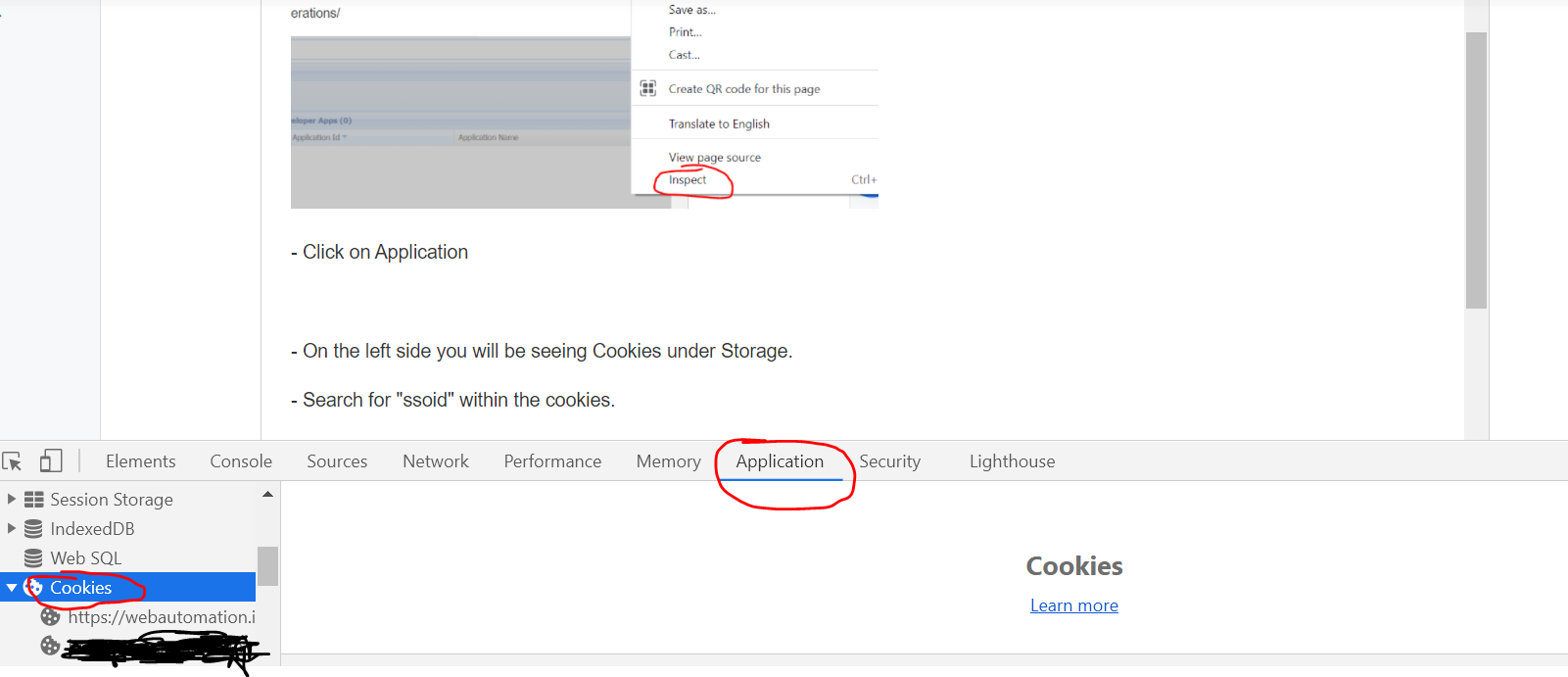This screenshot has width=1568, height=677.
Task: Toggle the device toolbar icon
Action: [x=51, y=460]
